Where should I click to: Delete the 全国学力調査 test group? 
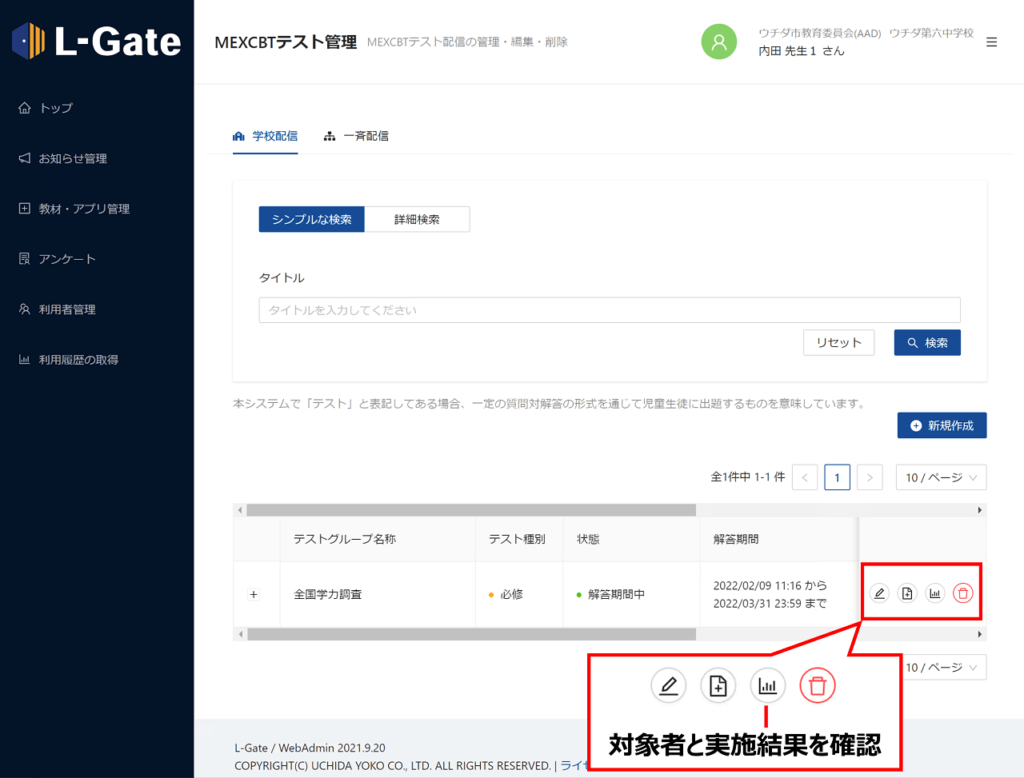click(963, 593)
